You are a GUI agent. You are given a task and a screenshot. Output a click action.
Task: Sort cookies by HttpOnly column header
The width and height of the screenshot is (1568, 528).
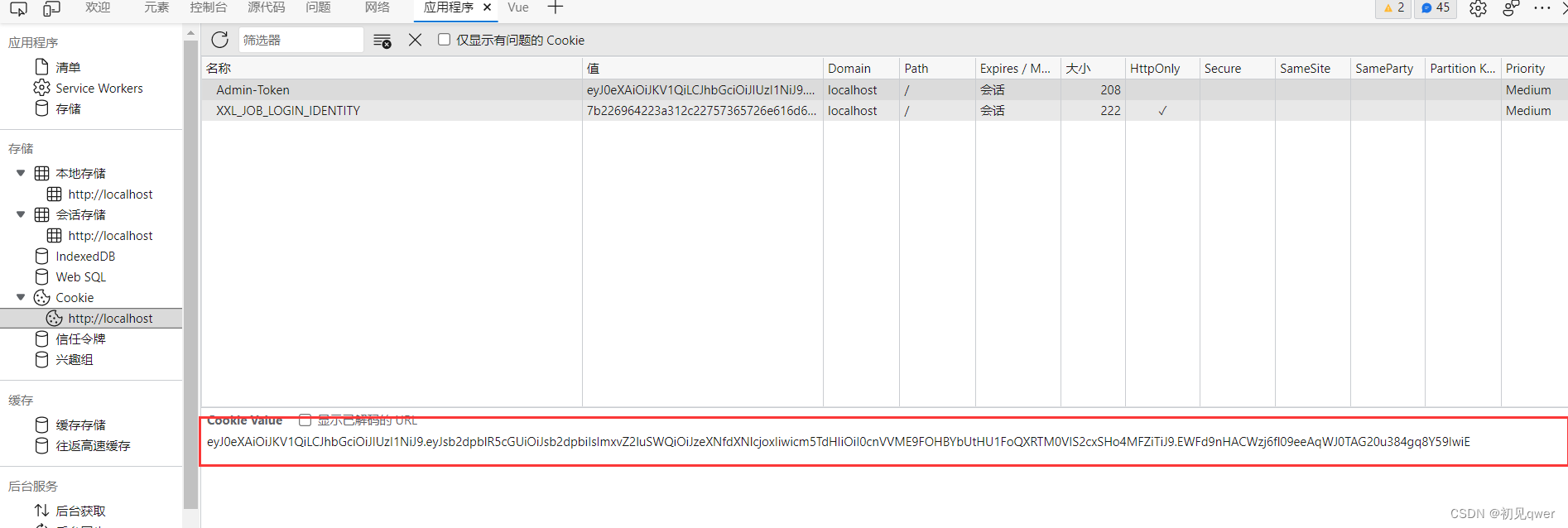coord(1162,68)
